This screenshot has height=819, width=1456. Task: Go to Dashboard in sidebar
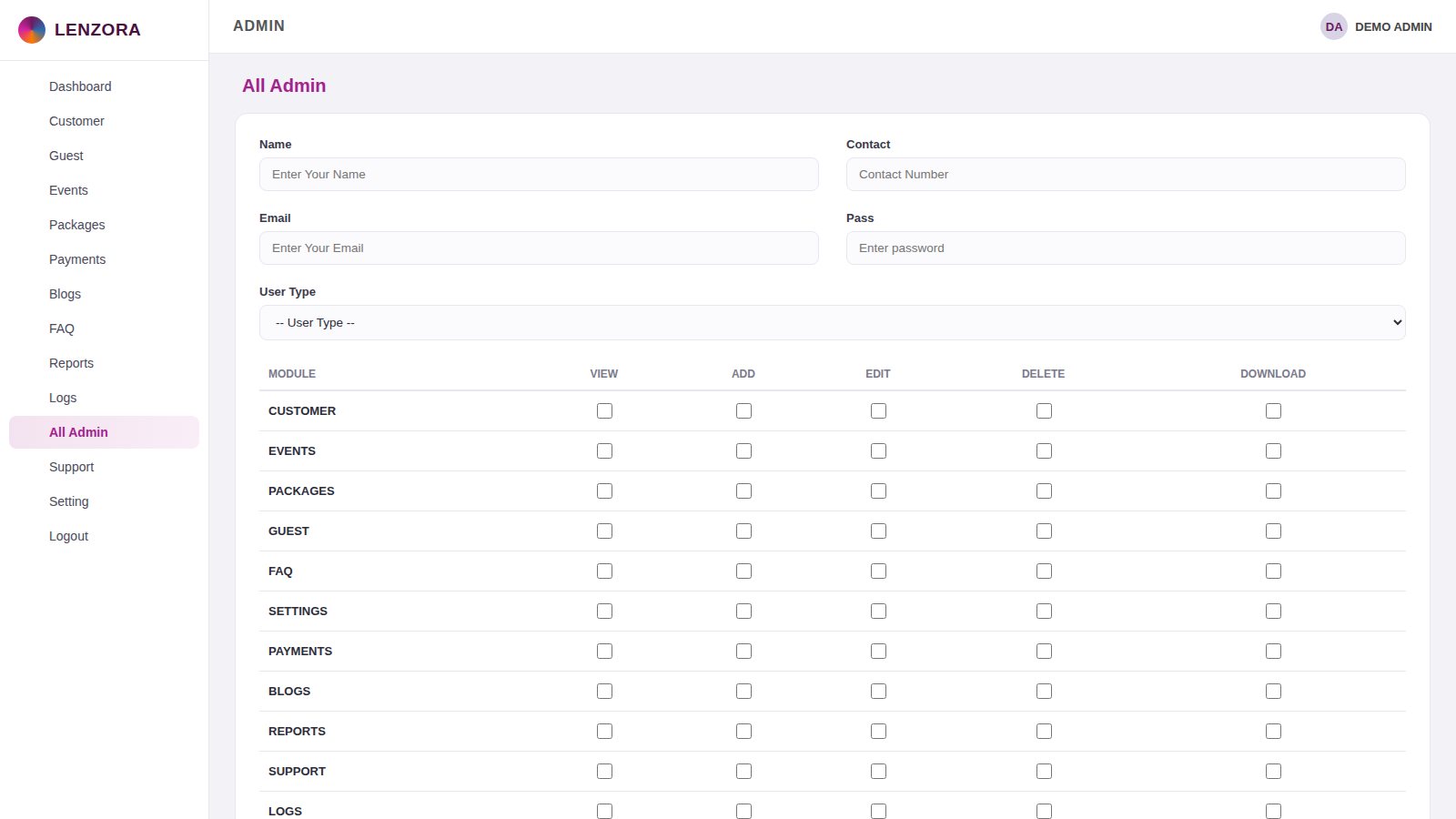pyautogui.click(x=104, y=86)
